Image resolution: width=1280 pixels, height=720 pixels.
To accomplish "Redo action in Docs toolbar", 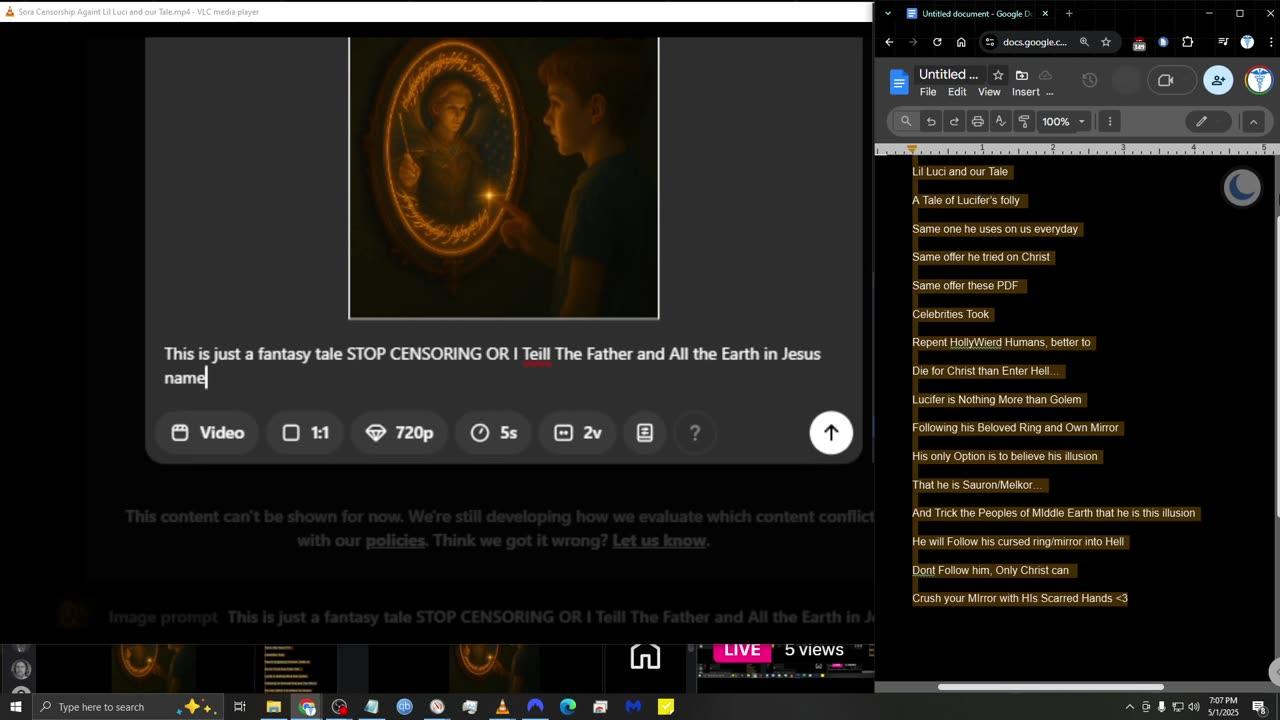I will click(x=954, y=121).
